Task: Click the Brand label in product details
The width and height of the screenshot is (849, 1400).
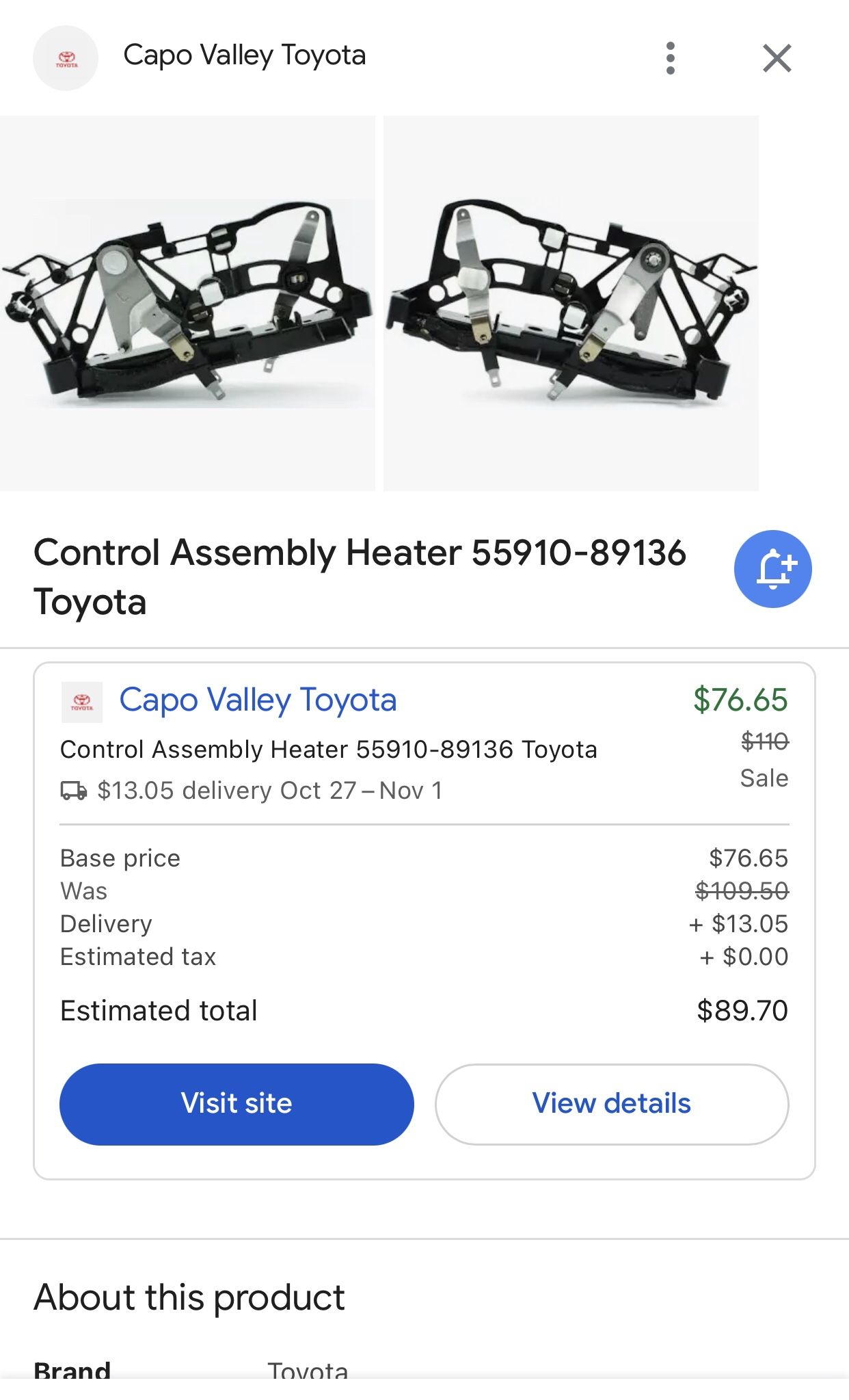Action: (72, 1370)
